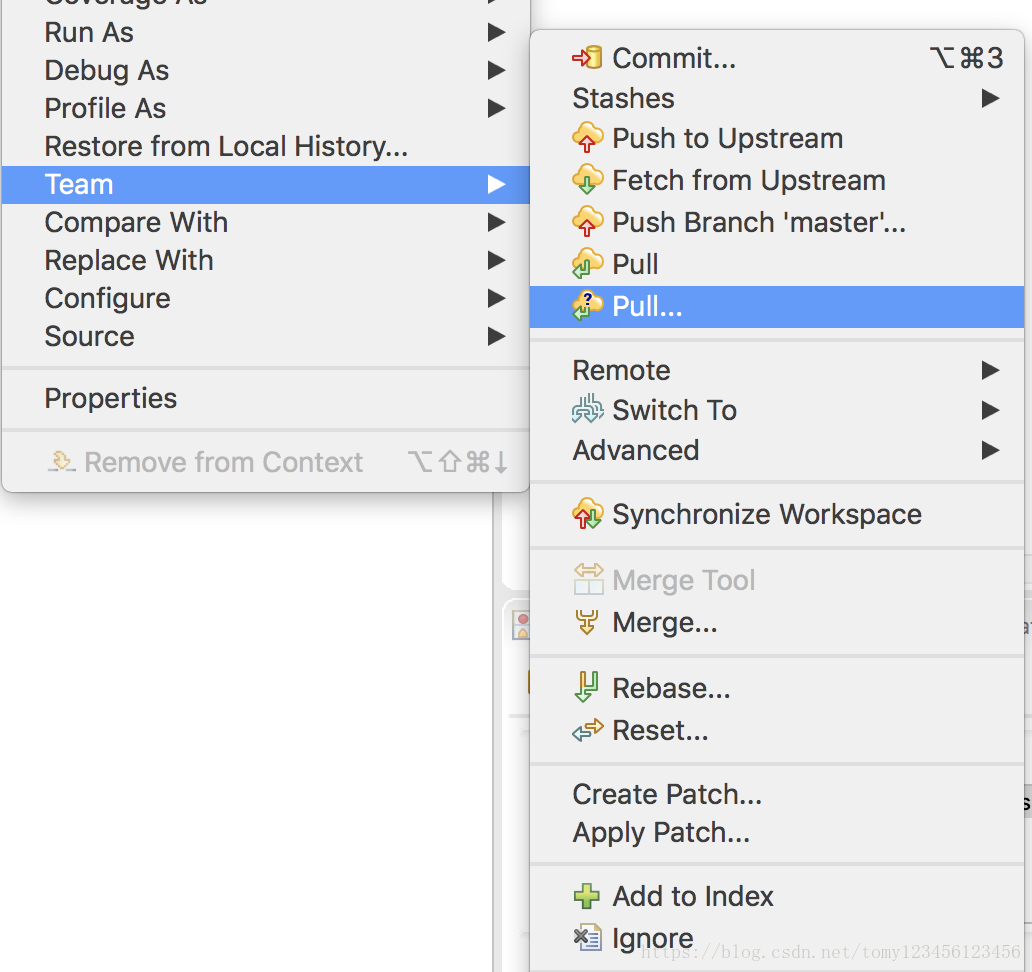Click the Synchronize Workspace icon
Screen dimensions: 1032x972
tap(587, 514)
